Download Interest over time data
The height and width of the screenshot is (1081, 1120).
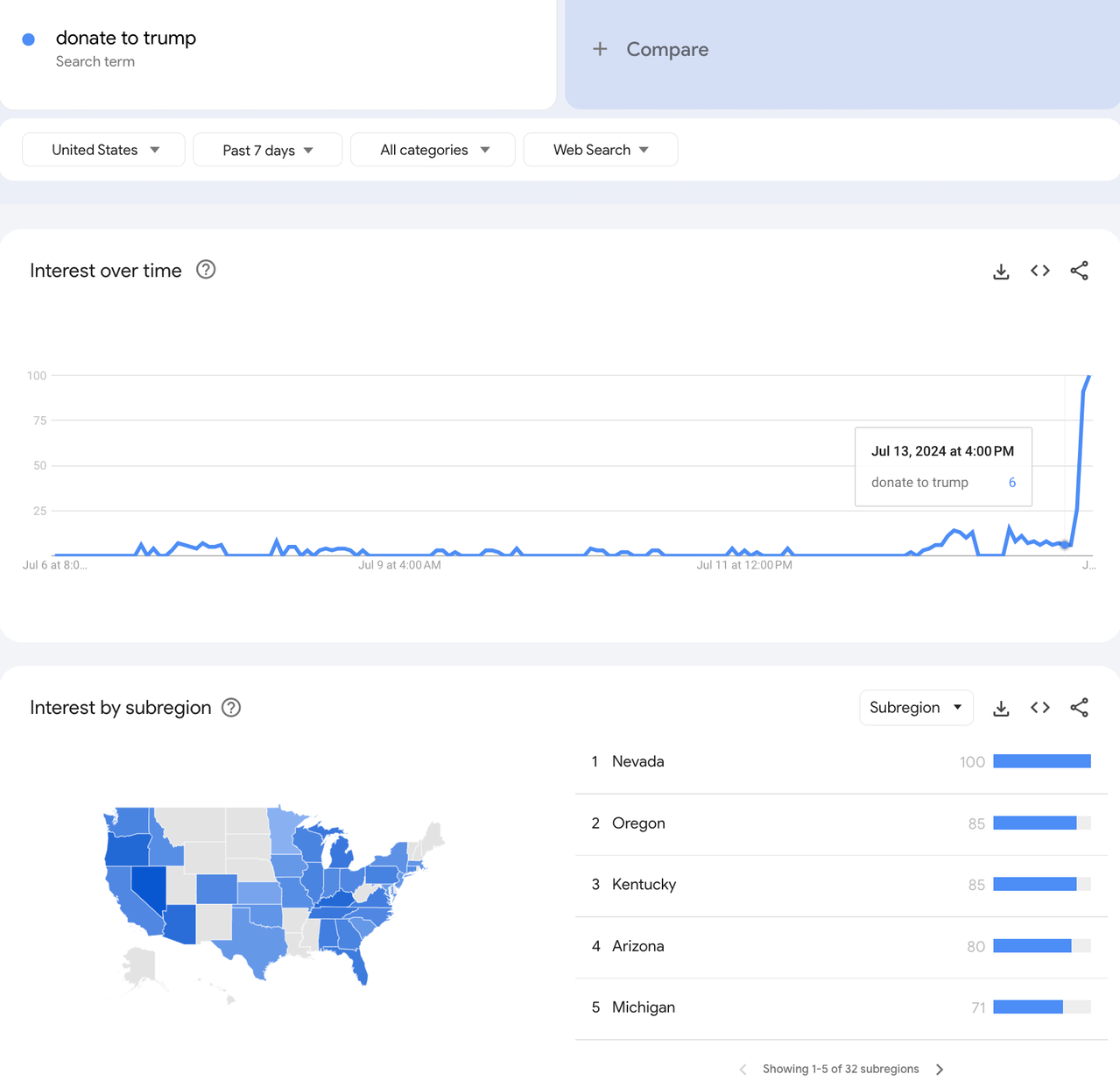click(x=1001, y=272)
